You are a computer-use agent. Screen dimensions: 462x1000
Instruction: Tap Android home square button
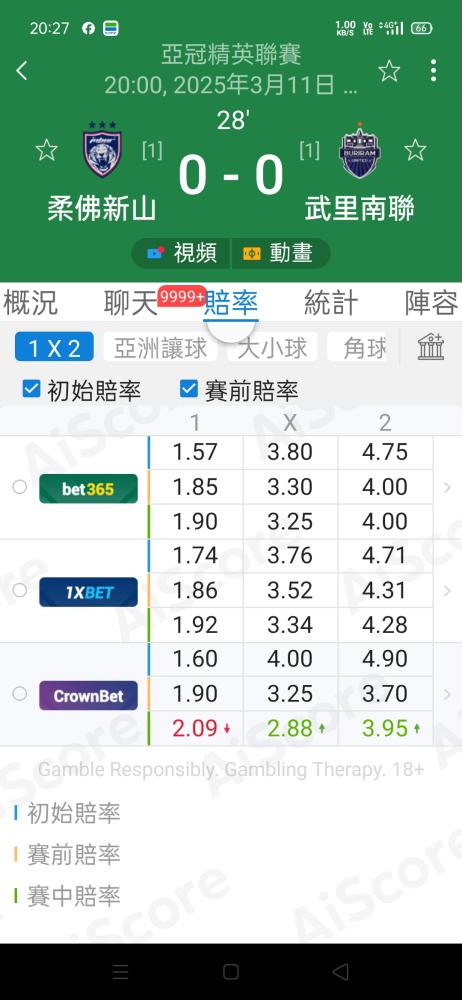point(231,972)
